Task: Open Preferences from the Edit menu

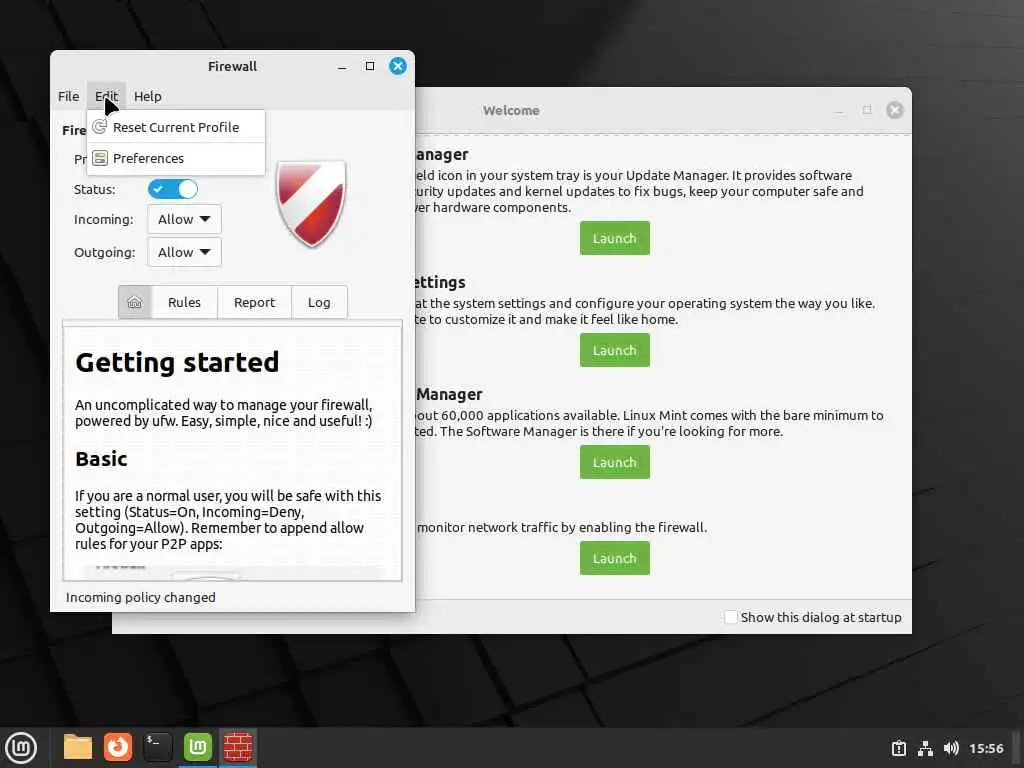Action: (176, 158)
